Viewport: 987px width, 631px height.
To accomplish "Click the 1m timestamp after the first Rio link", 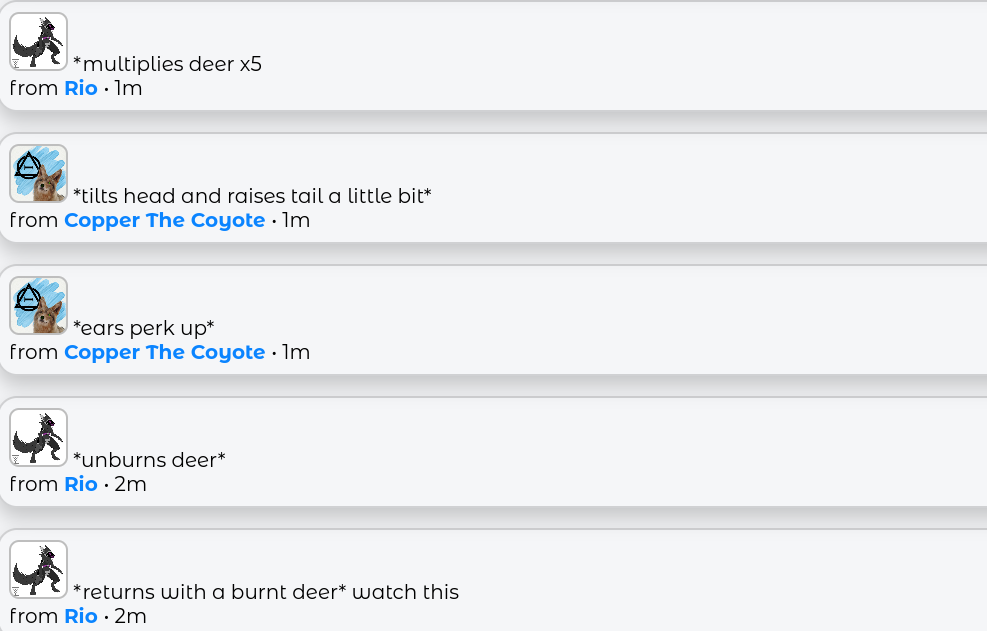I will pos(128,88).
